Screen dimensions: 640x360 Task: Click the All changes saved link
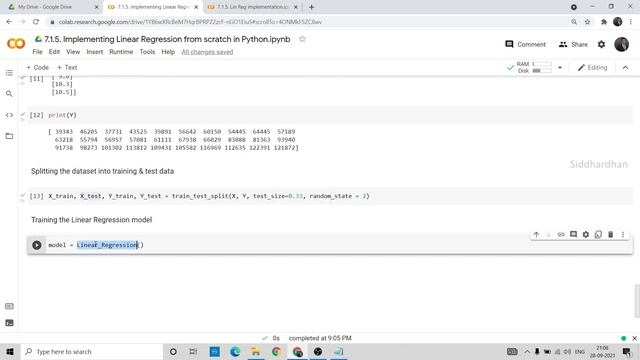(207, 52)
